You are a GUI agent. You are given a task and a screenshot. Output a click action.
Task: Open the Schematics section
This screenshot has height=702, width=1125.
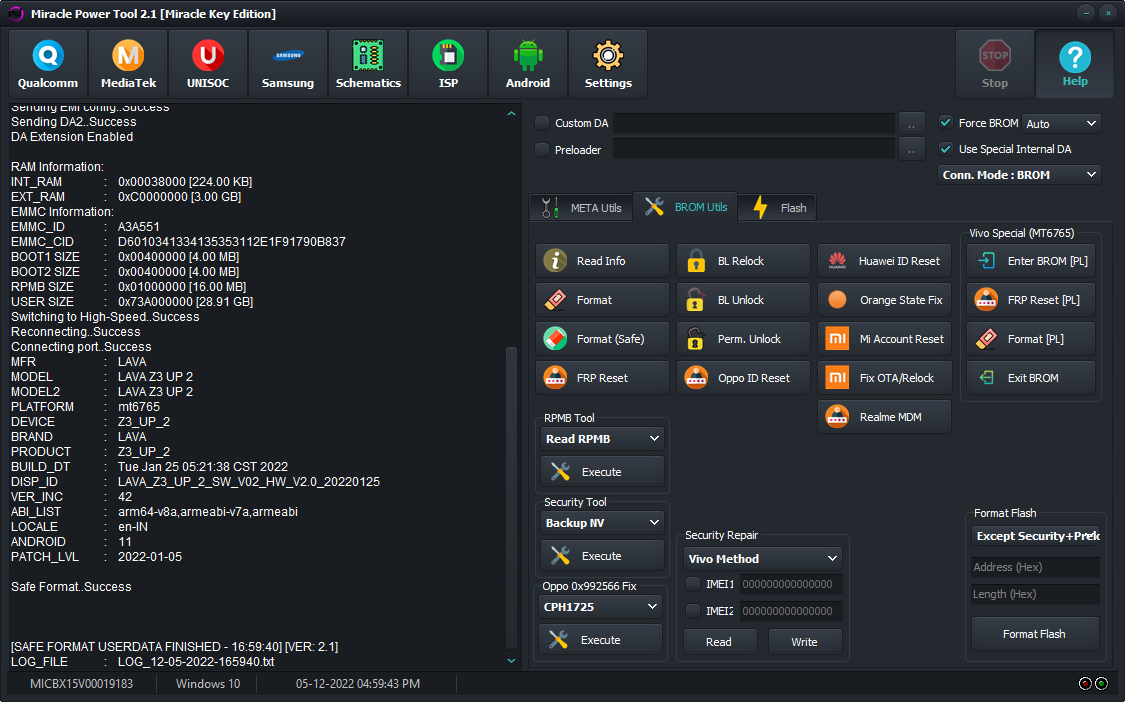point(368,65)
